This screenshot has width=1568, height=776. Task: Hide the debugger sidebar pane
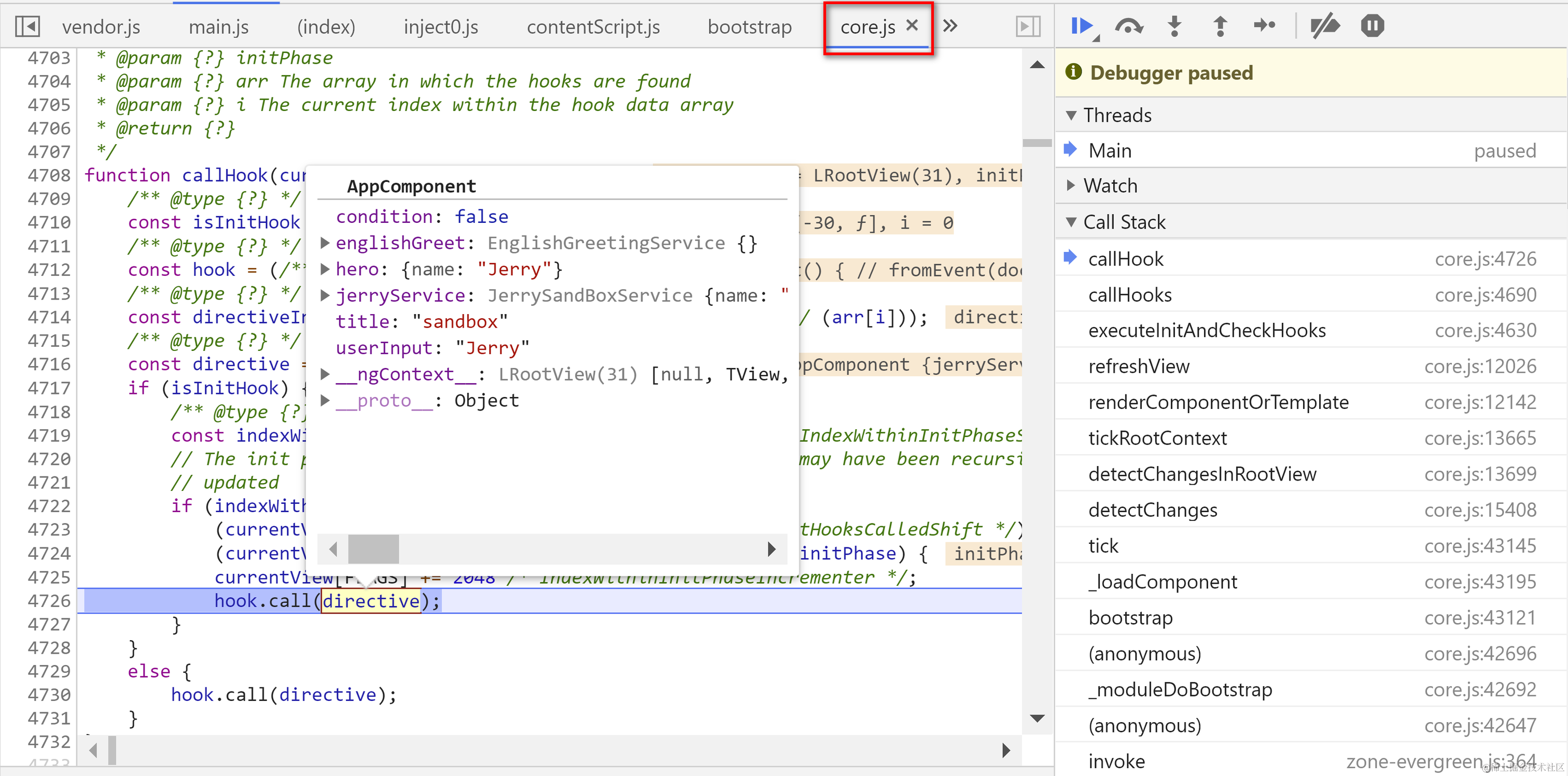[1028, 26]
